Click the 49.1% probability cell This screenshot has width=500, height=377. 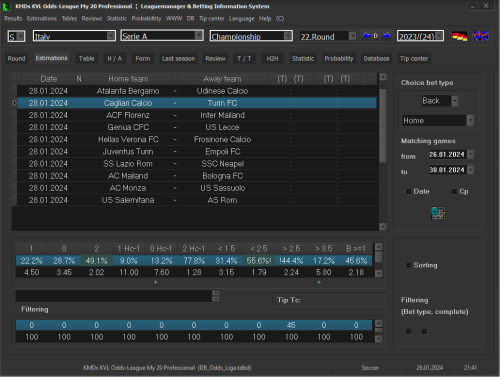click(96, 261)
